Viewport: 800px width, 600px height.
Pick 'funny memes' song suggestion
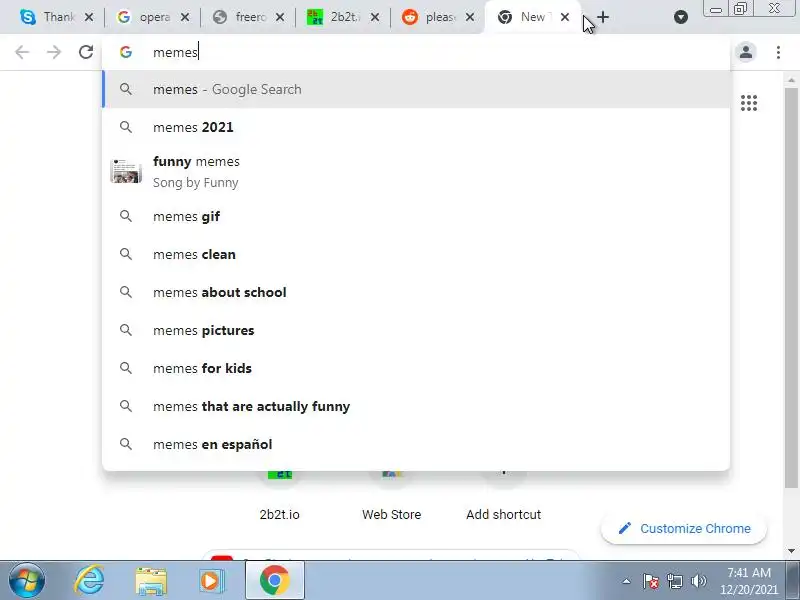click(416, 171)
